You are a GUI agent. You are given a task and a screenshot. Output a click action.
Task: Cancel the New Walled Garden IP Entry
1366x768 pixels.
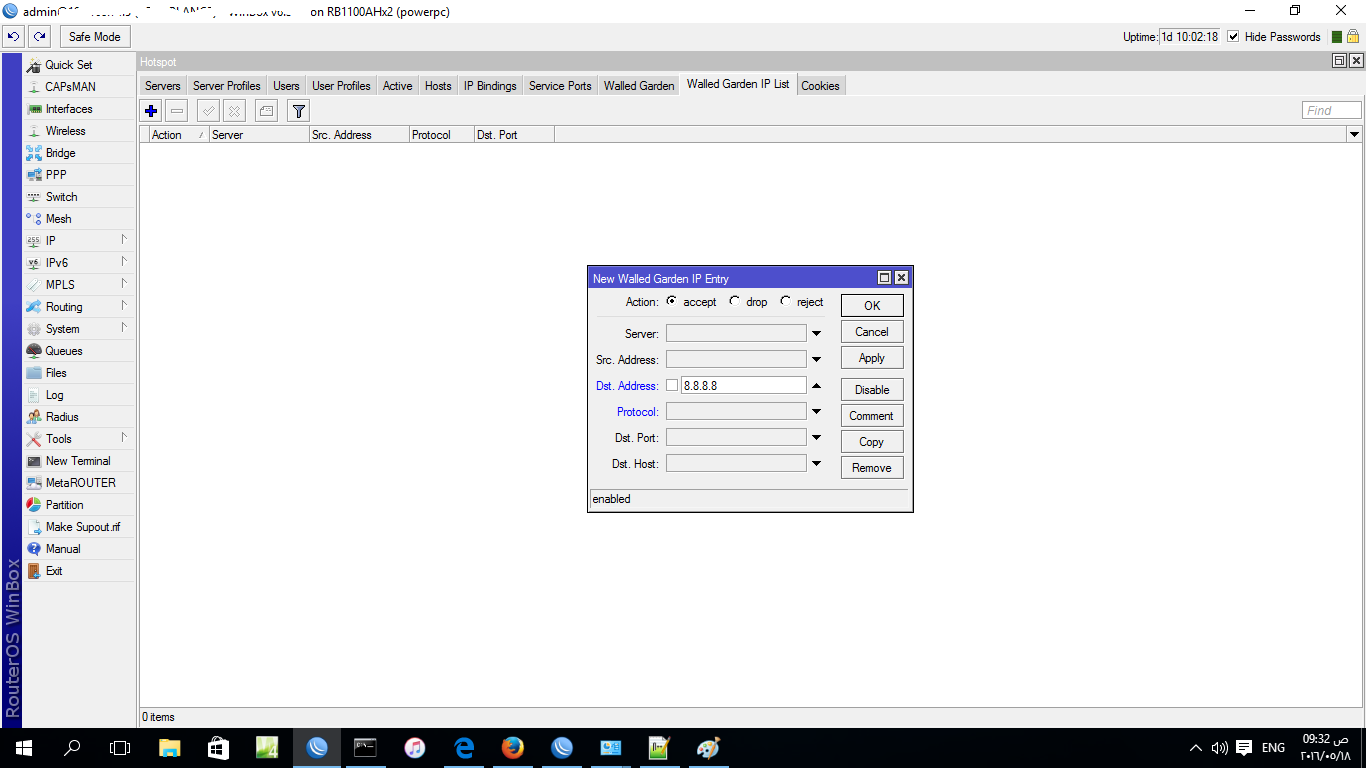[x=872, y=332]
